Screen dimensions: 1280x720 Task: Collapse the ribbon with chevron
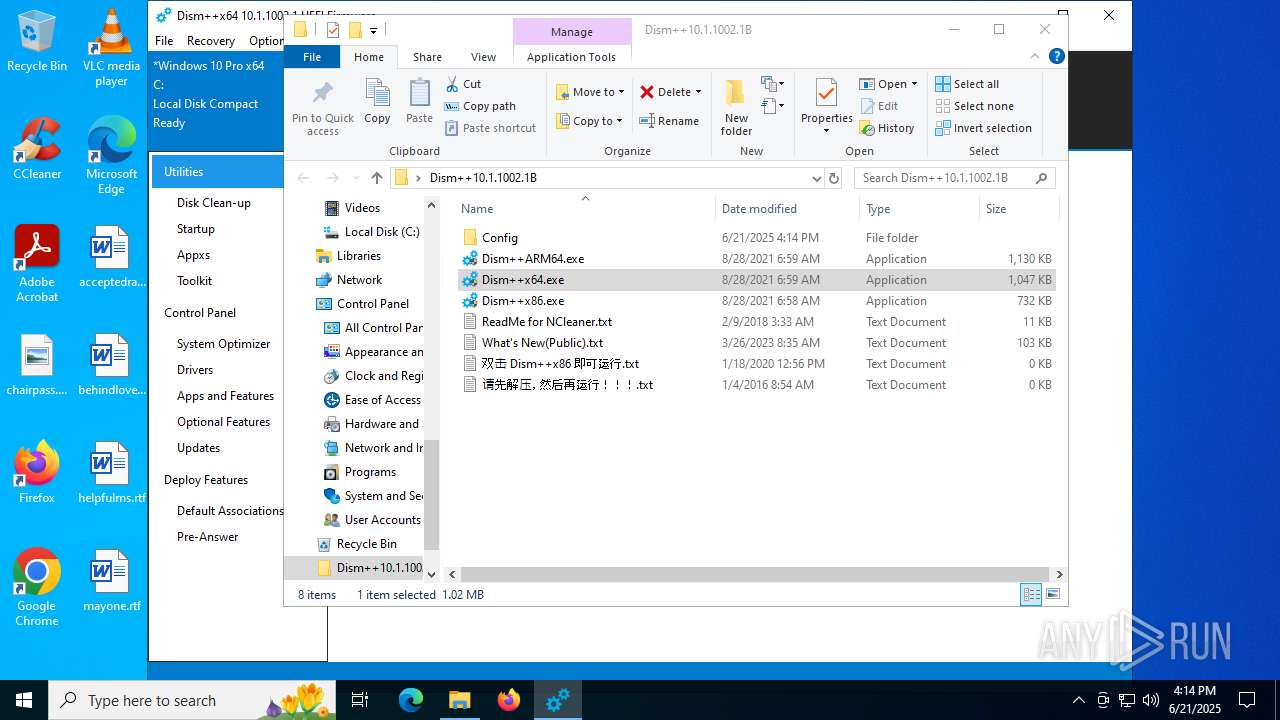point(1037,56)
